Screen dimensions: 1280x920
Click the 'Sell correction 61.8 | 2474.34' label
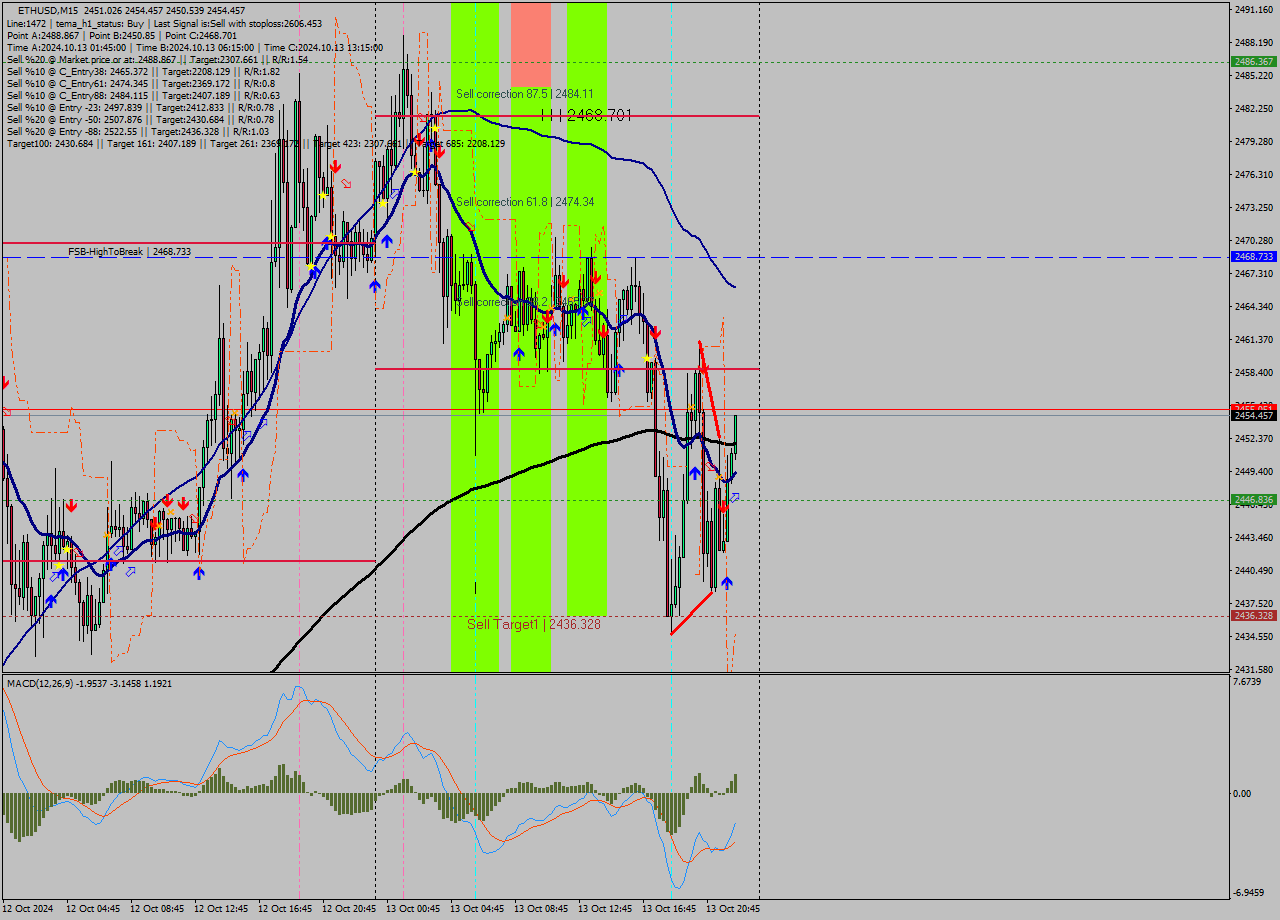(524, 202)
